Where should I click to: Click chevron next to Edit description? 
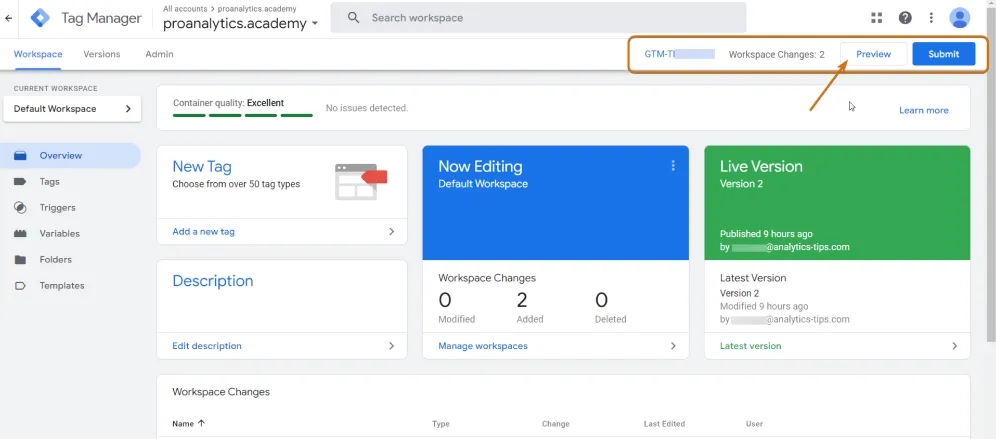click(391, 346)
